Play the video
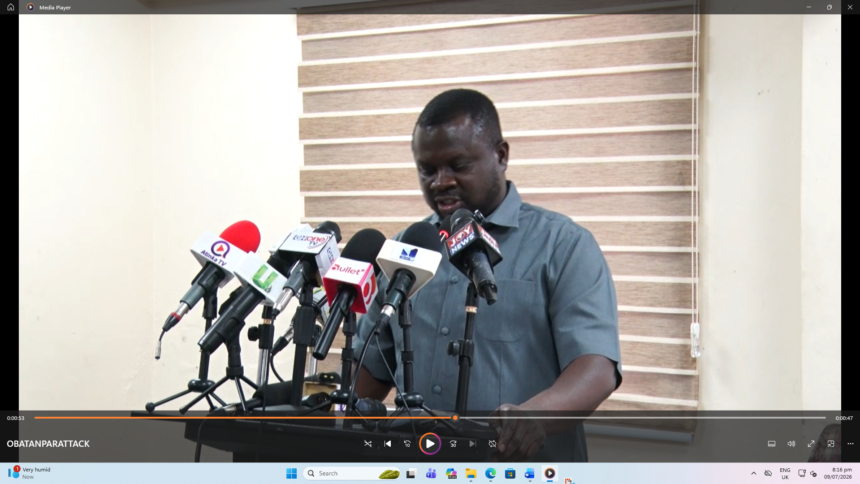The image size is (860, 484). [430, 443]
